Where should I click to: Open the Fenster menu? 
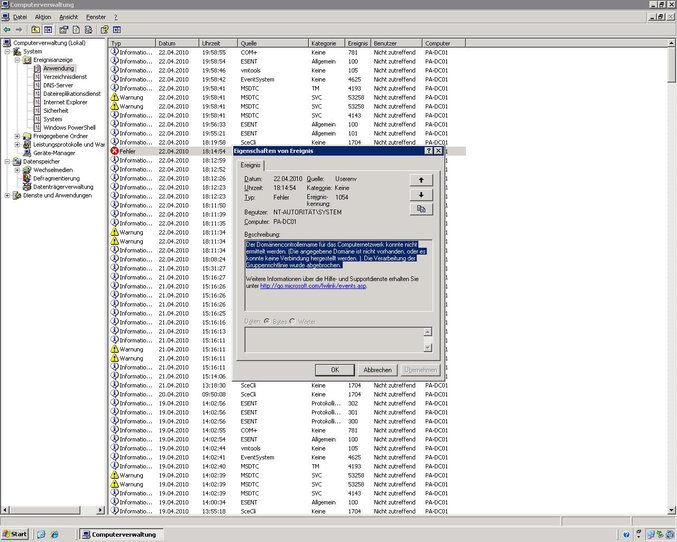pyautogui.click(x=96, y=17)
